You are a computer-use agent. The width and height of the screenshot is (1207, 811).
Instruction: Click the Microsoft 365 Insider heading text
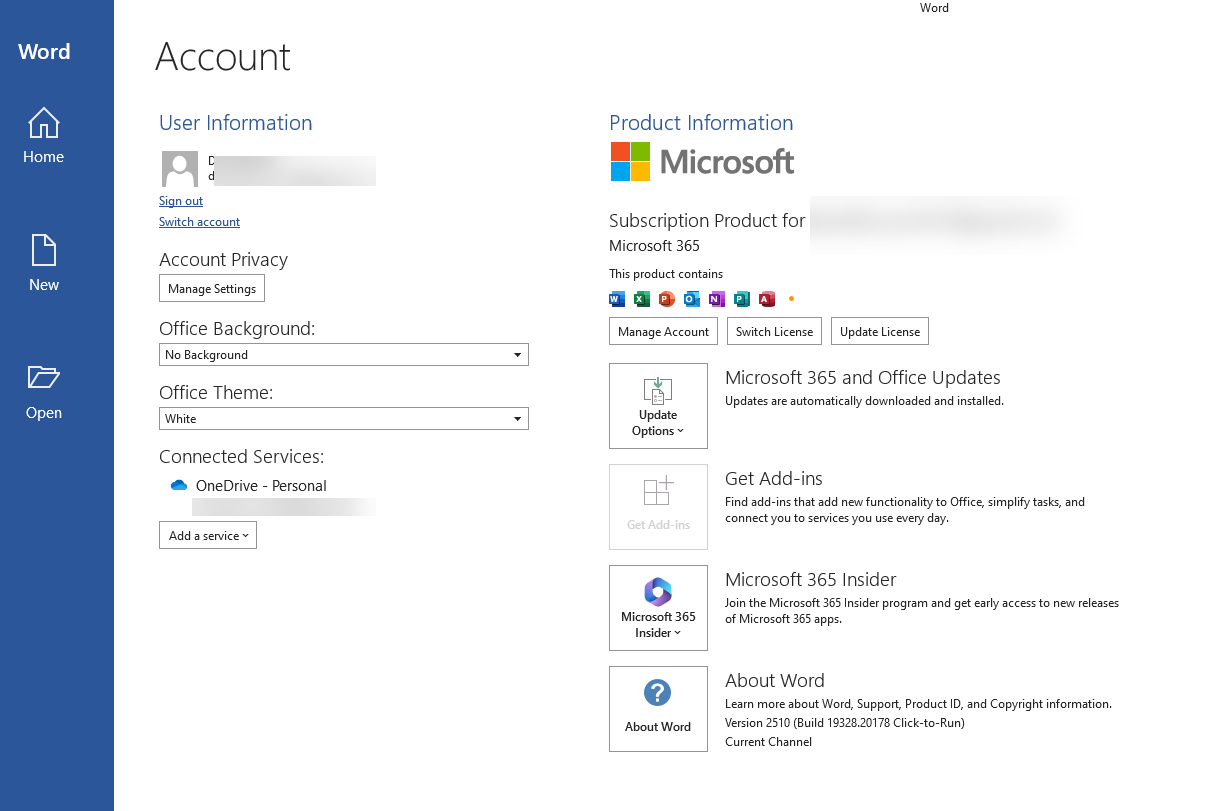(x=811, y=579)
